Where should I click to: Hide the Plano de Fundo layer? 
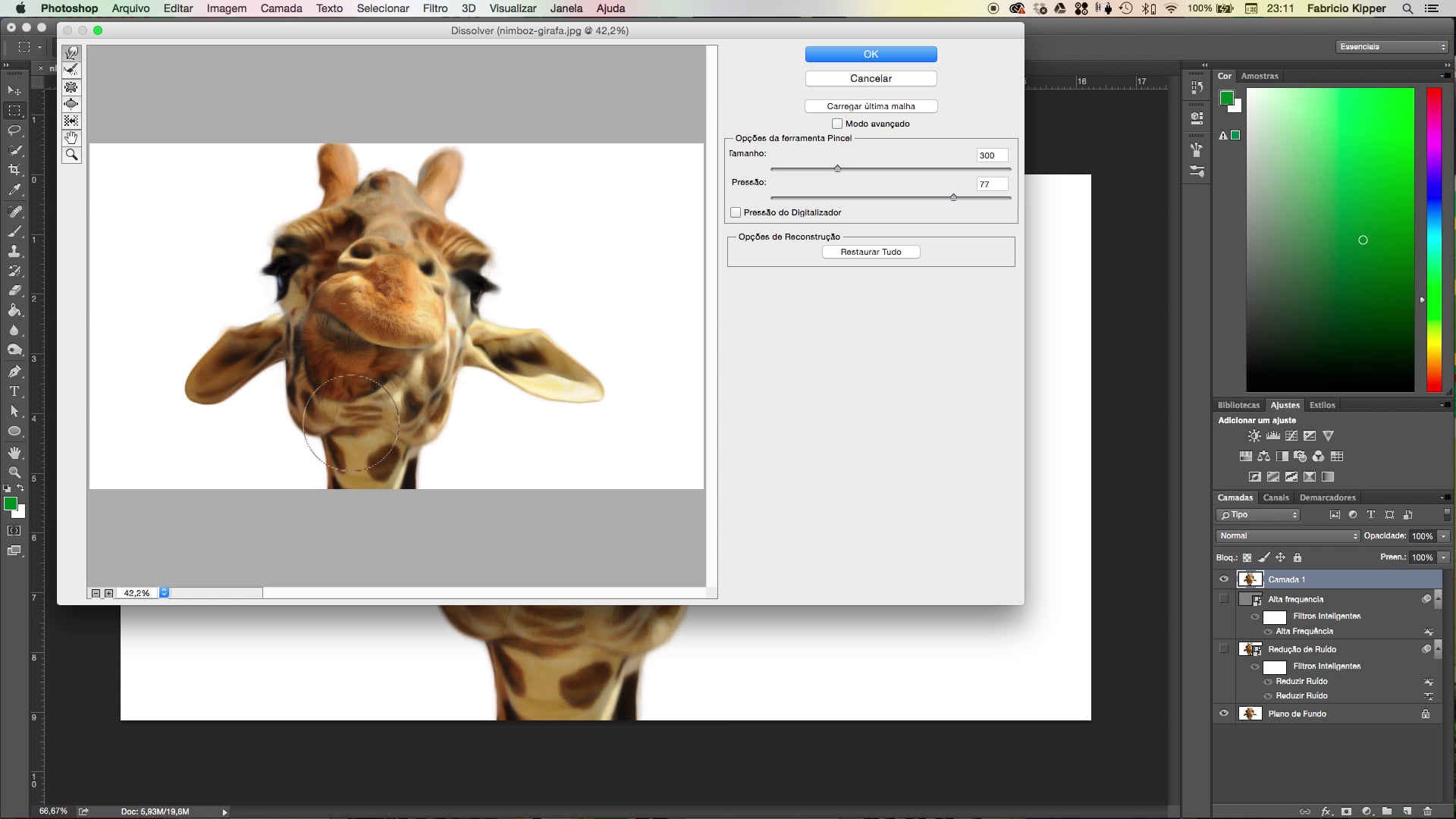pyautogui.click(x=1223, y=714)
